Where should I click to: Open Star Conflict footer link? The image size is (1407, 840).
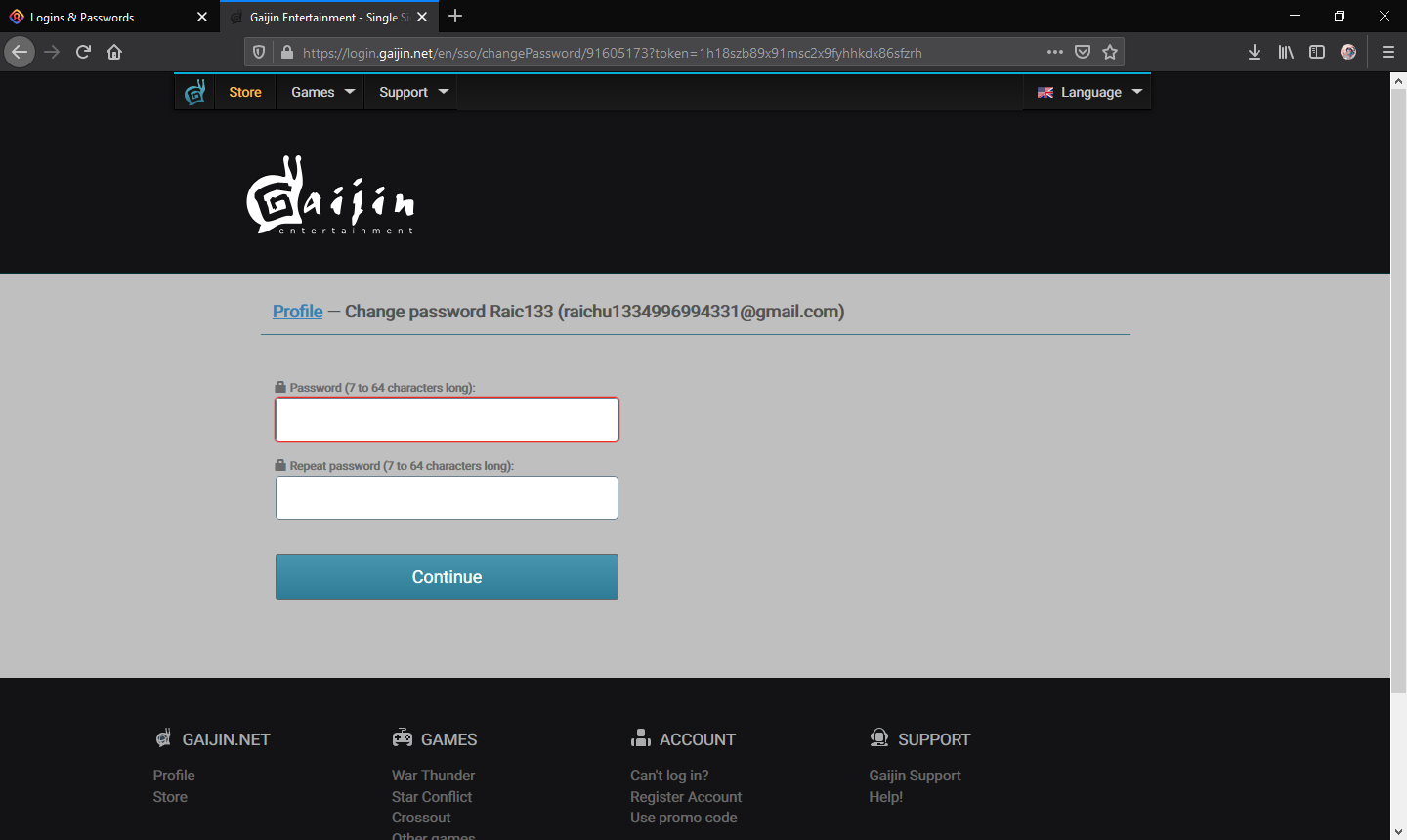tap(432, 797)
